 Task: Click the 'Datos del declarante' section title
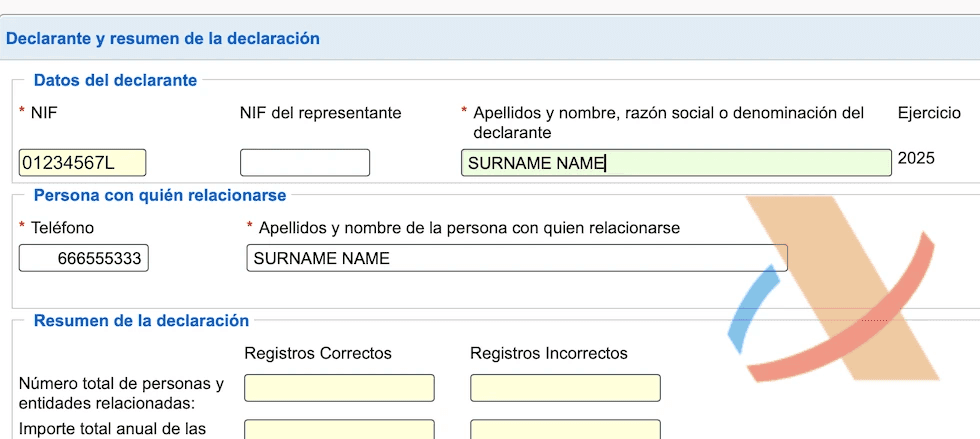115,80
